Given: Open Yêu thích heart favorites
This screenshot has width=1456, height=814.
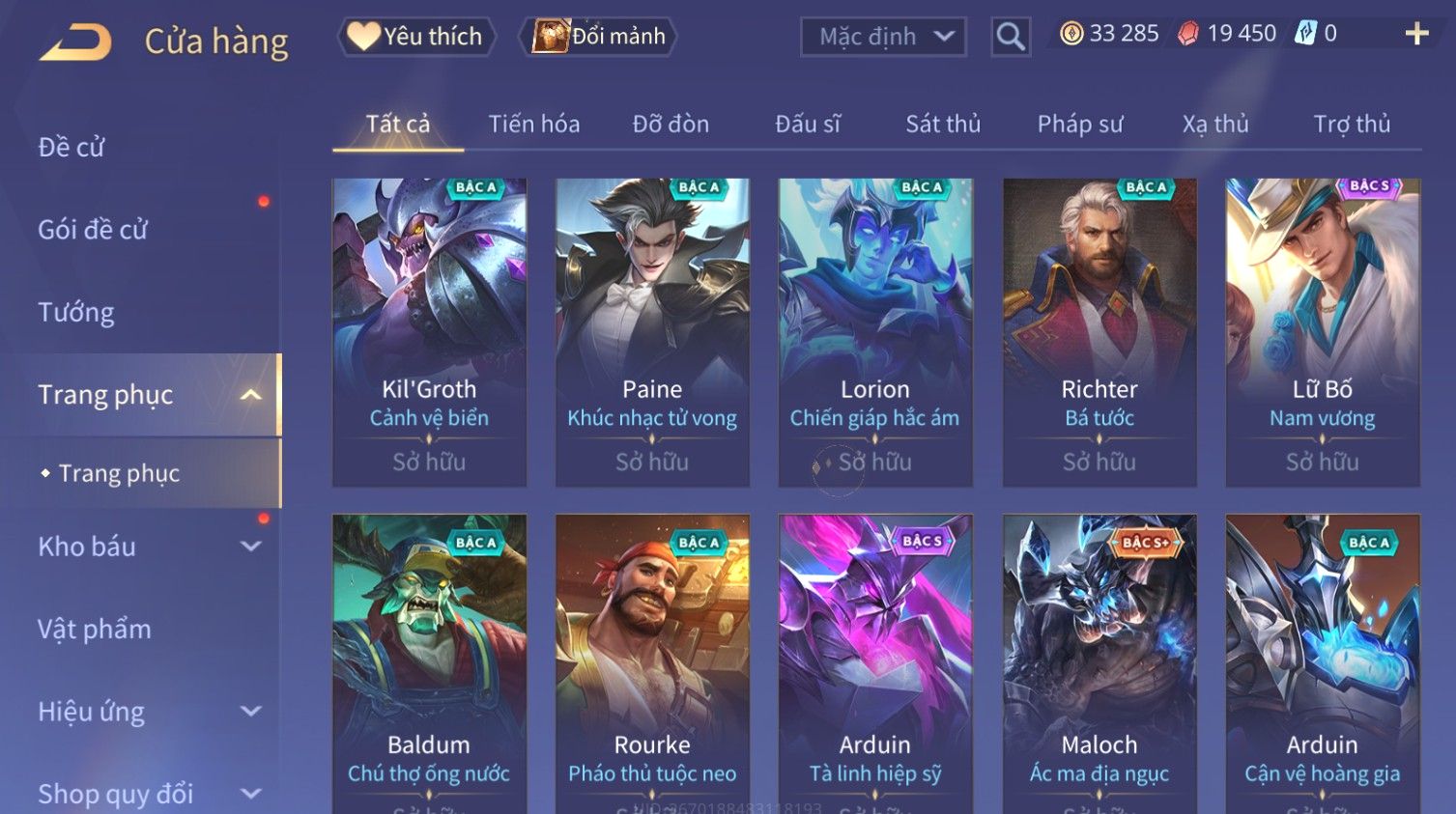Looking at the screenshot, I should 416,37.
